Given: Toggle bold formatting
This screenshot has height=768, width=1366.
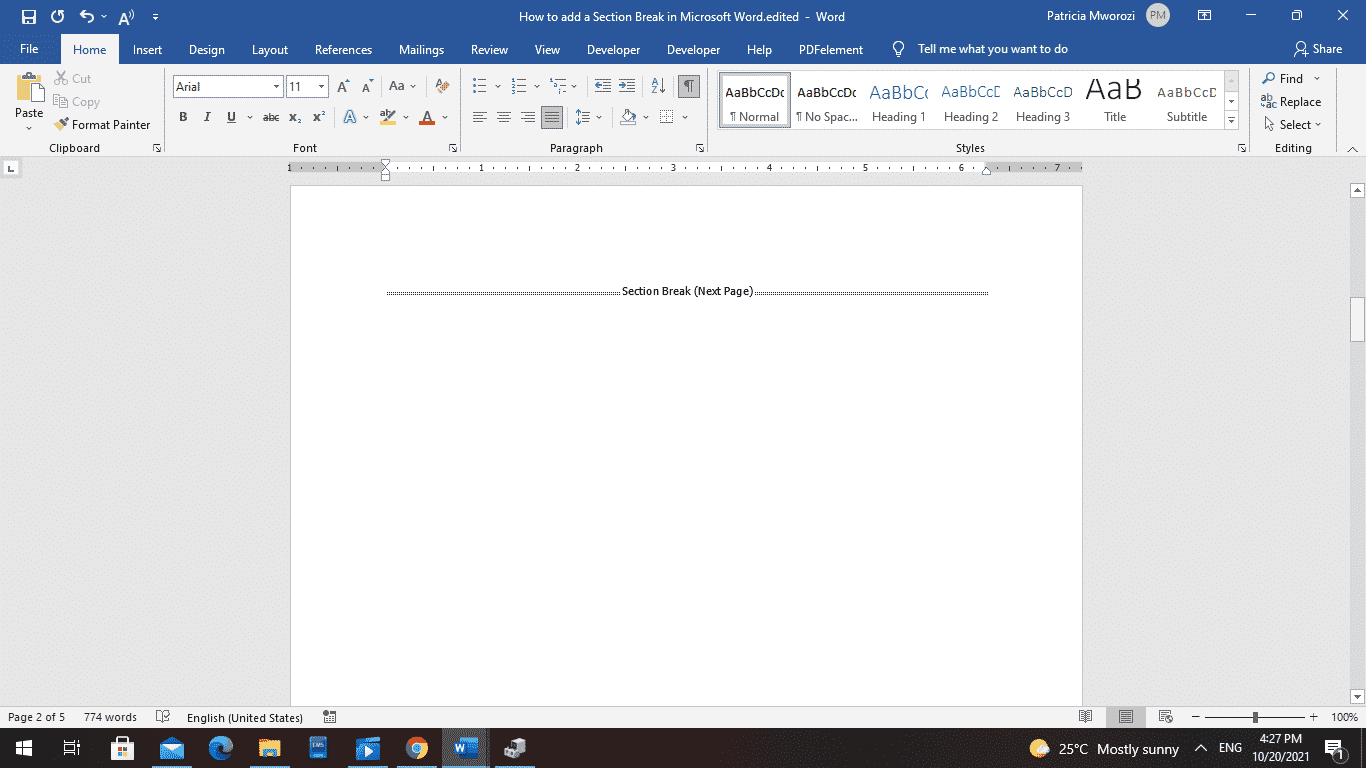Looking at the screenshot, I should click(183, 117).
